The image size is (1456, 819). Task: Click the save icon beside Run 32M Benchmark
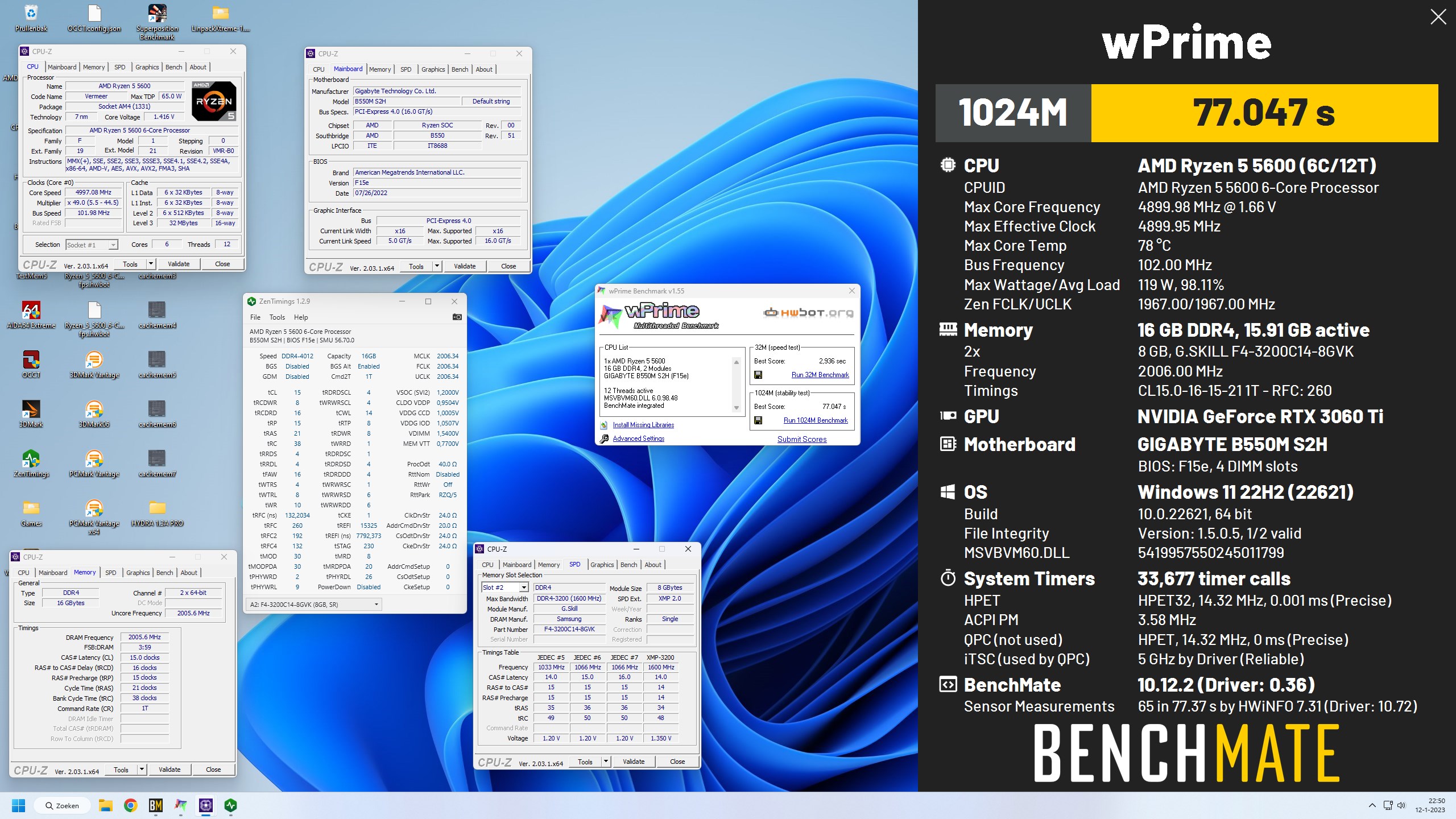pos(758,375)
